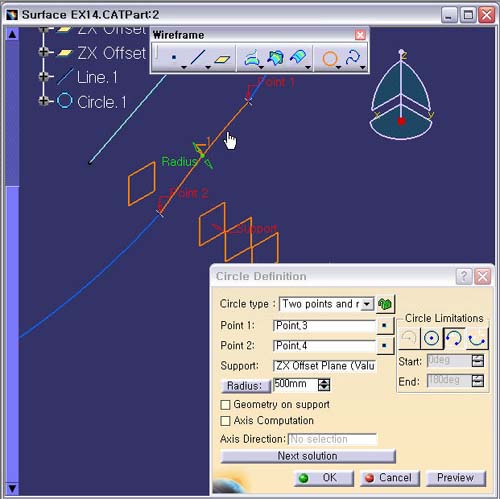Click the Radius value stepper arrows
The width and height of the screenshot is (500, 499).
324,385
